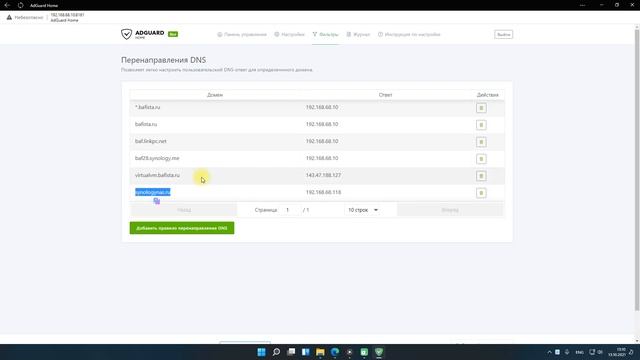This screenshot has height=360, width=640.
Task: Open File Explorer from the taskbar
Action: point(320,352)
